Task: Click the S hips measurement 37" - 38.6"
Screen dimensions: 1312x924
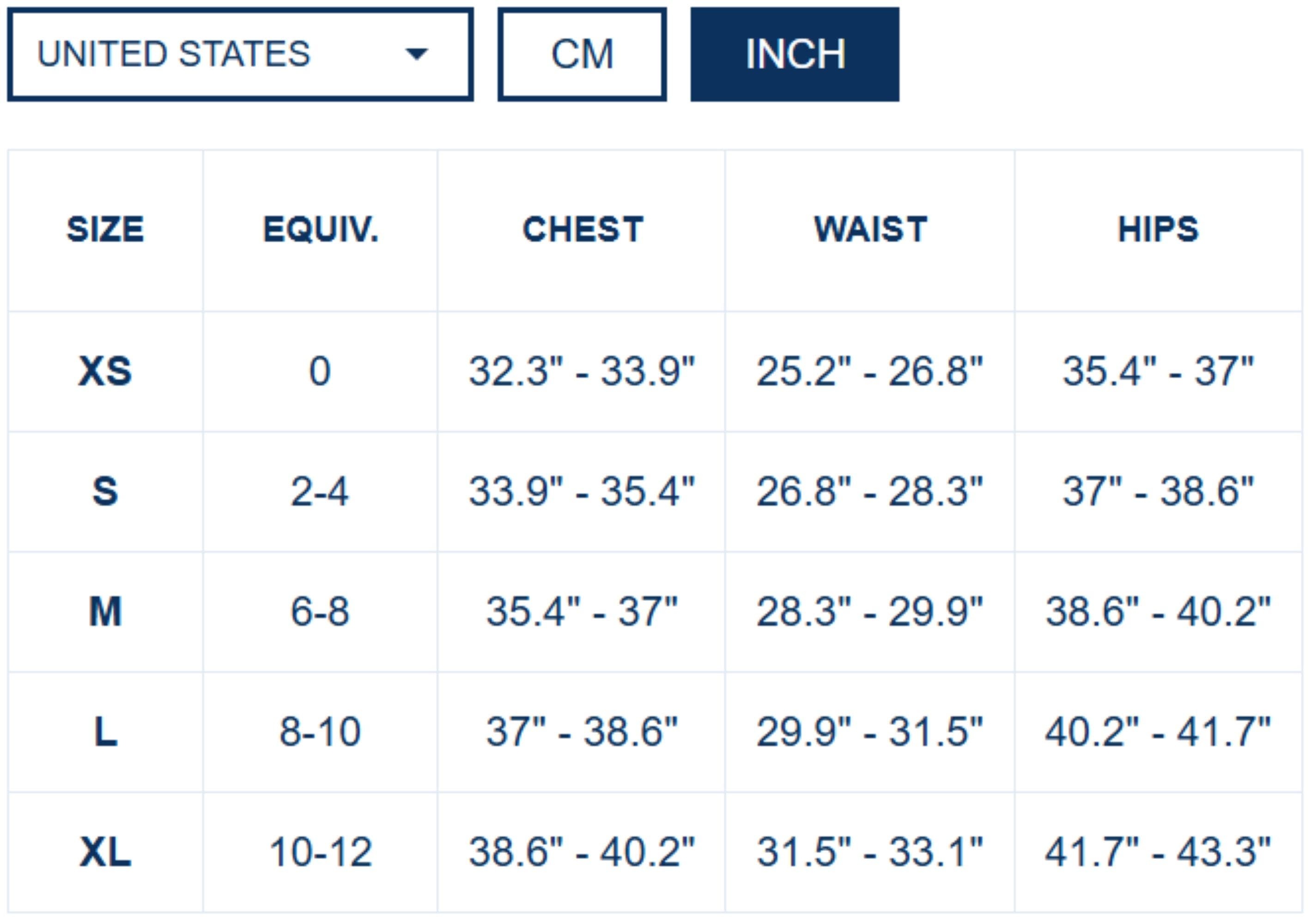Action: [1158, 492]
